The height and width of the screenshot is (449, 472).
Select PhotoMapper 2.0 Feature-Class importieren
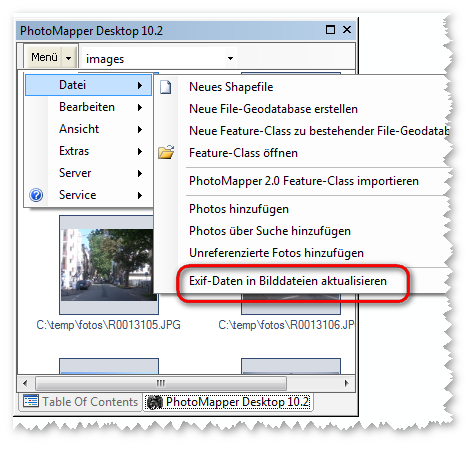[304, 181]
